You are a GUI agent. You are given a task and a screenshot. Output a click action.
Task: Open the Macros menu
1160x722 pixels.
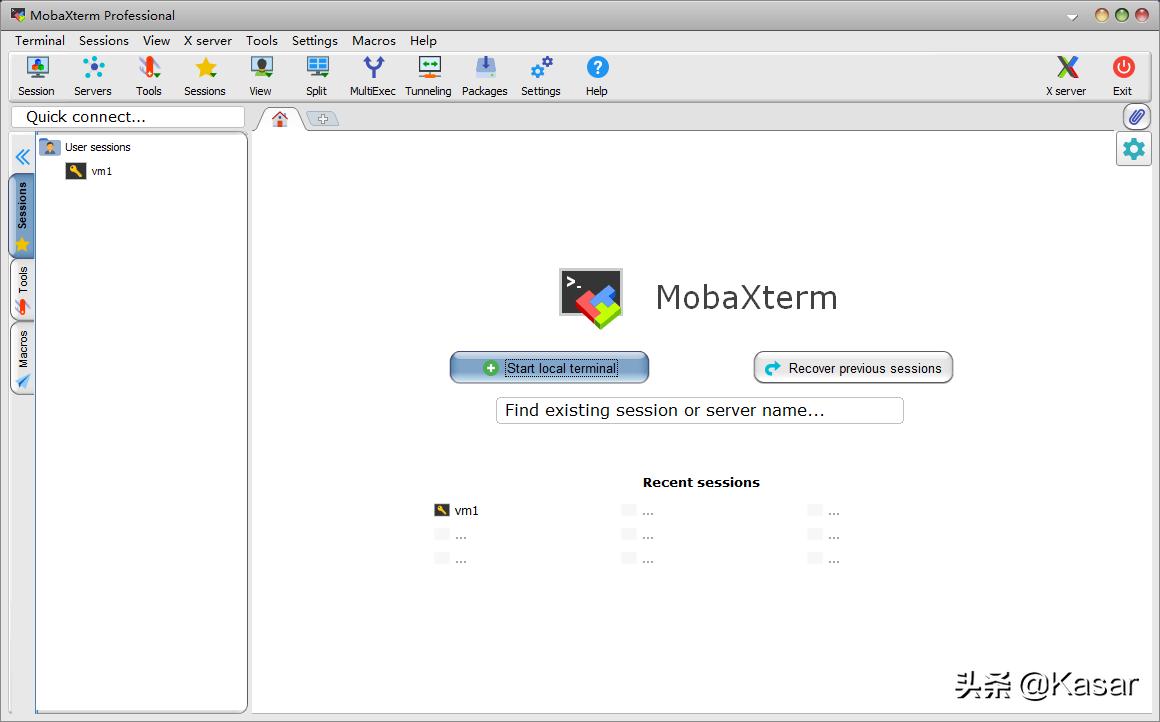(373, 41)
